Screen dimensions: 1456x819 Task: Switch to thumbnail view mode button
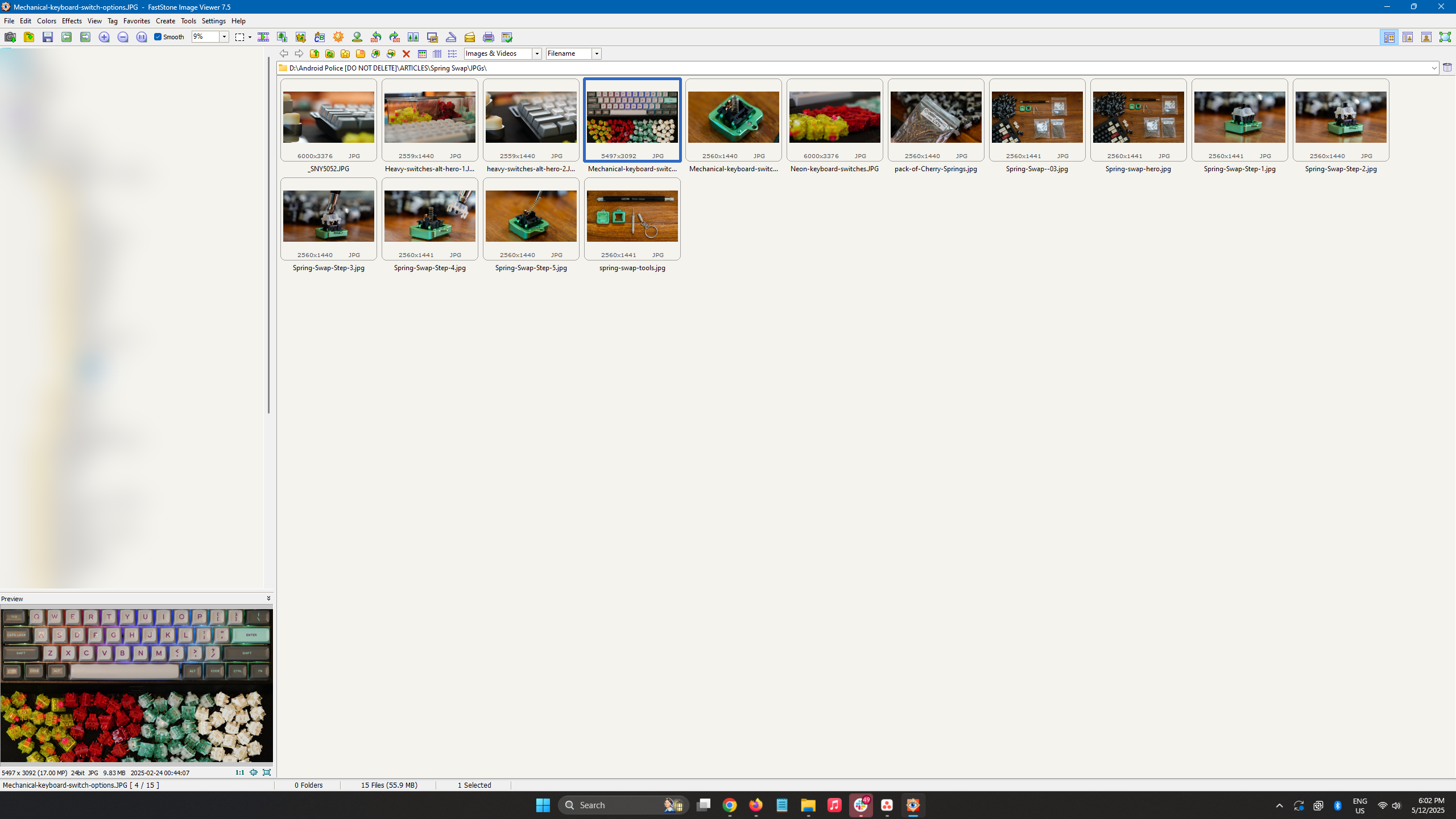(x=422, y=54)
